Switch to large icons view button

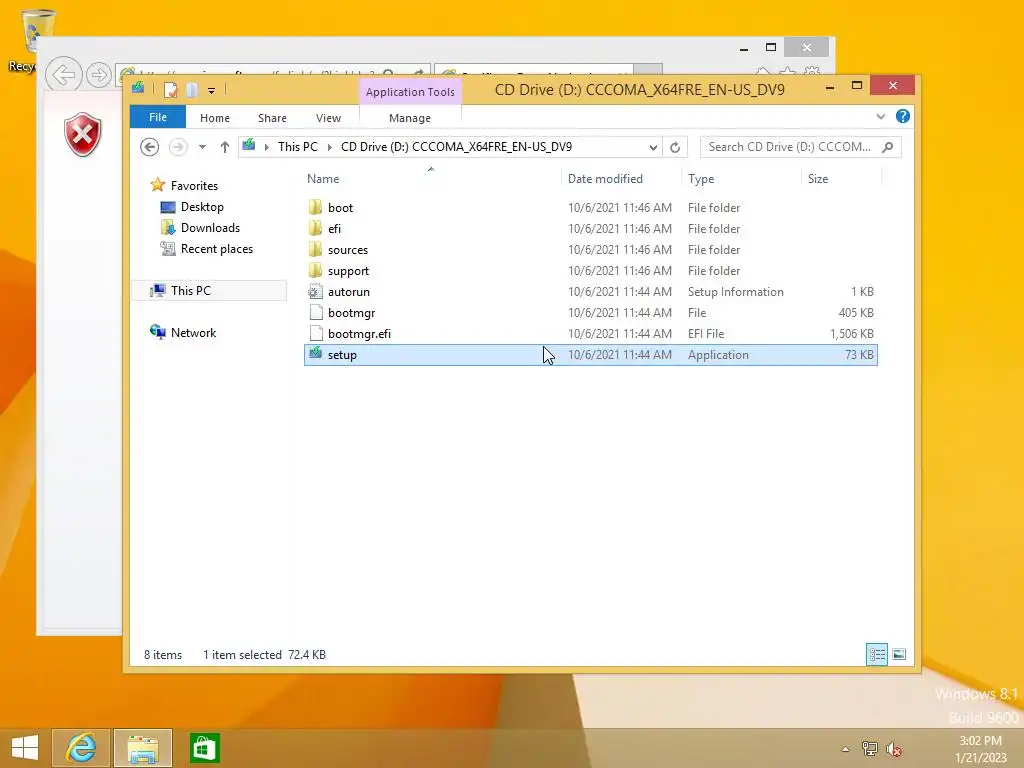pyautogui.click(x=899, y=654)
